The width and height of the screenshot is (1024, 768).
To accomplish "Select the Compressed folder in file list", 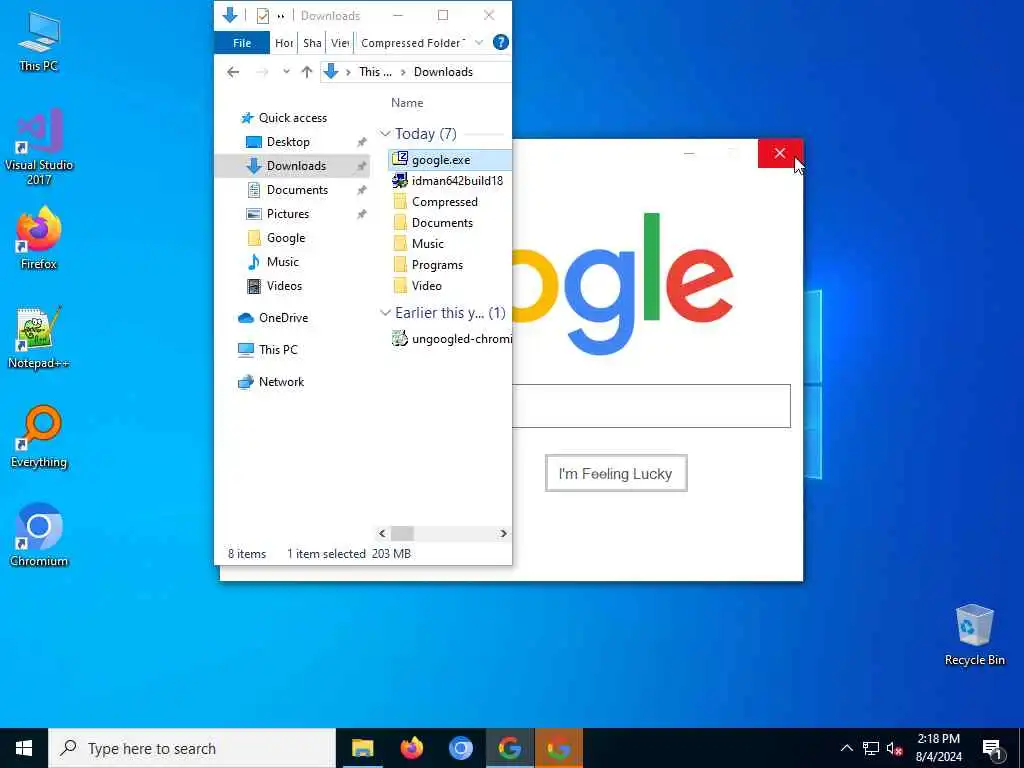I will pyautogui.click(x=444, y=202).
